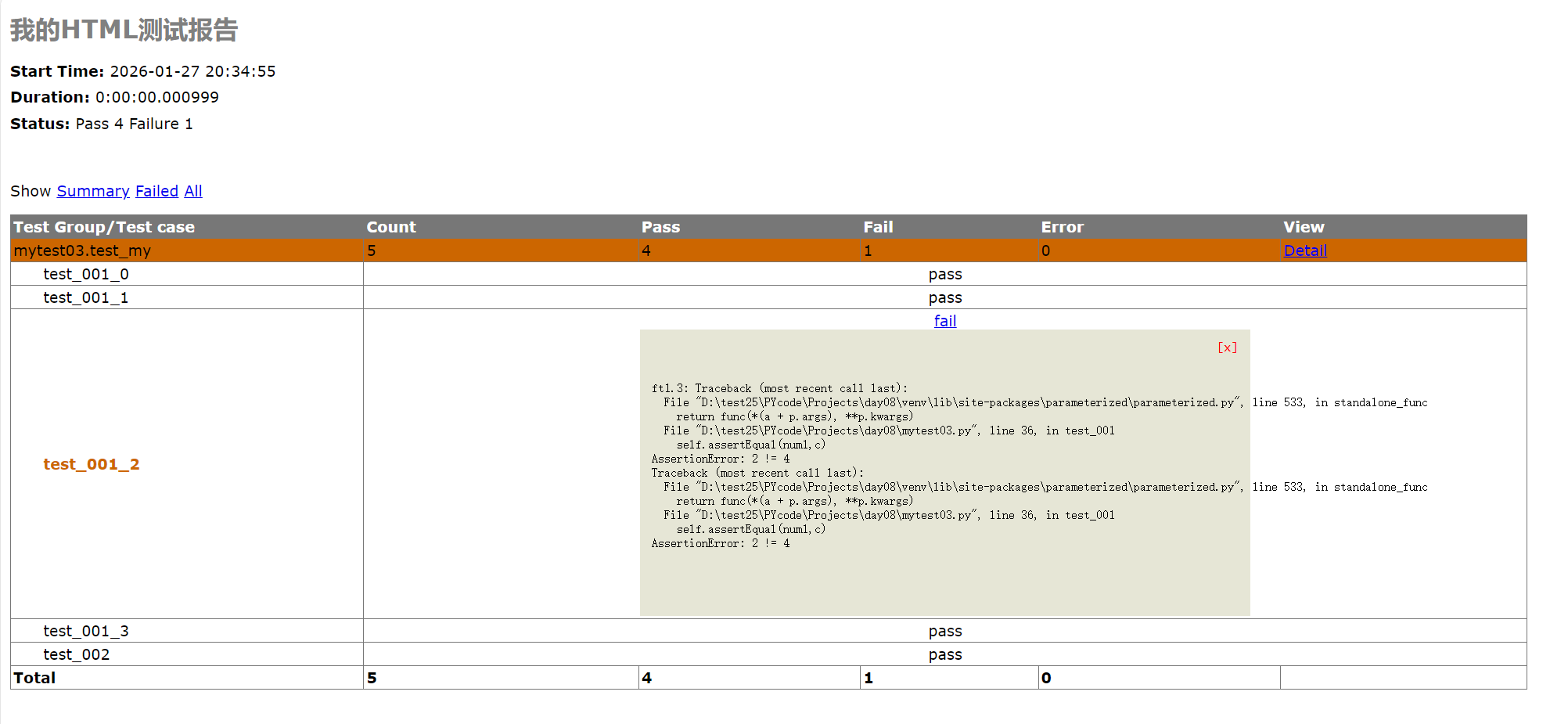This screenshot has height=724, width=1568.
Task: Click the report title 我的HTML测试报告
Action: click(x=124, y=30)
